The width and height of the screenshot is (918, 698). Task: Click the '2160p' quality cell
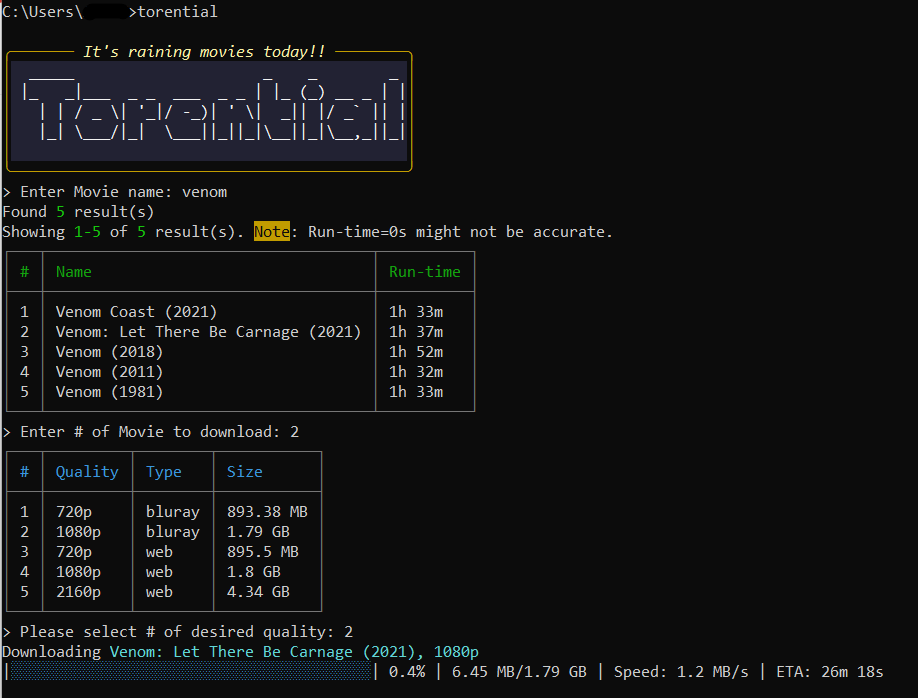(78, 592)
